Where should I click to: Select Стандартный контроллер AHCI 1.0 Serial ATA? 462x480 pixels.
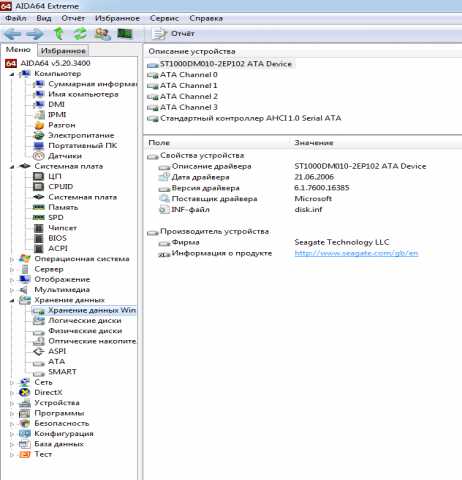point(251,118)
